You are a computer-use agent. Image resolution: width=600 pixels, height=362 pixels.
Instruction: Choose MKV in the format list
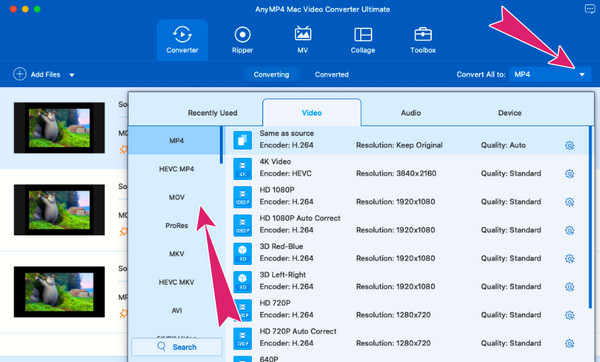pyautogui.click(x=176, y=254)
